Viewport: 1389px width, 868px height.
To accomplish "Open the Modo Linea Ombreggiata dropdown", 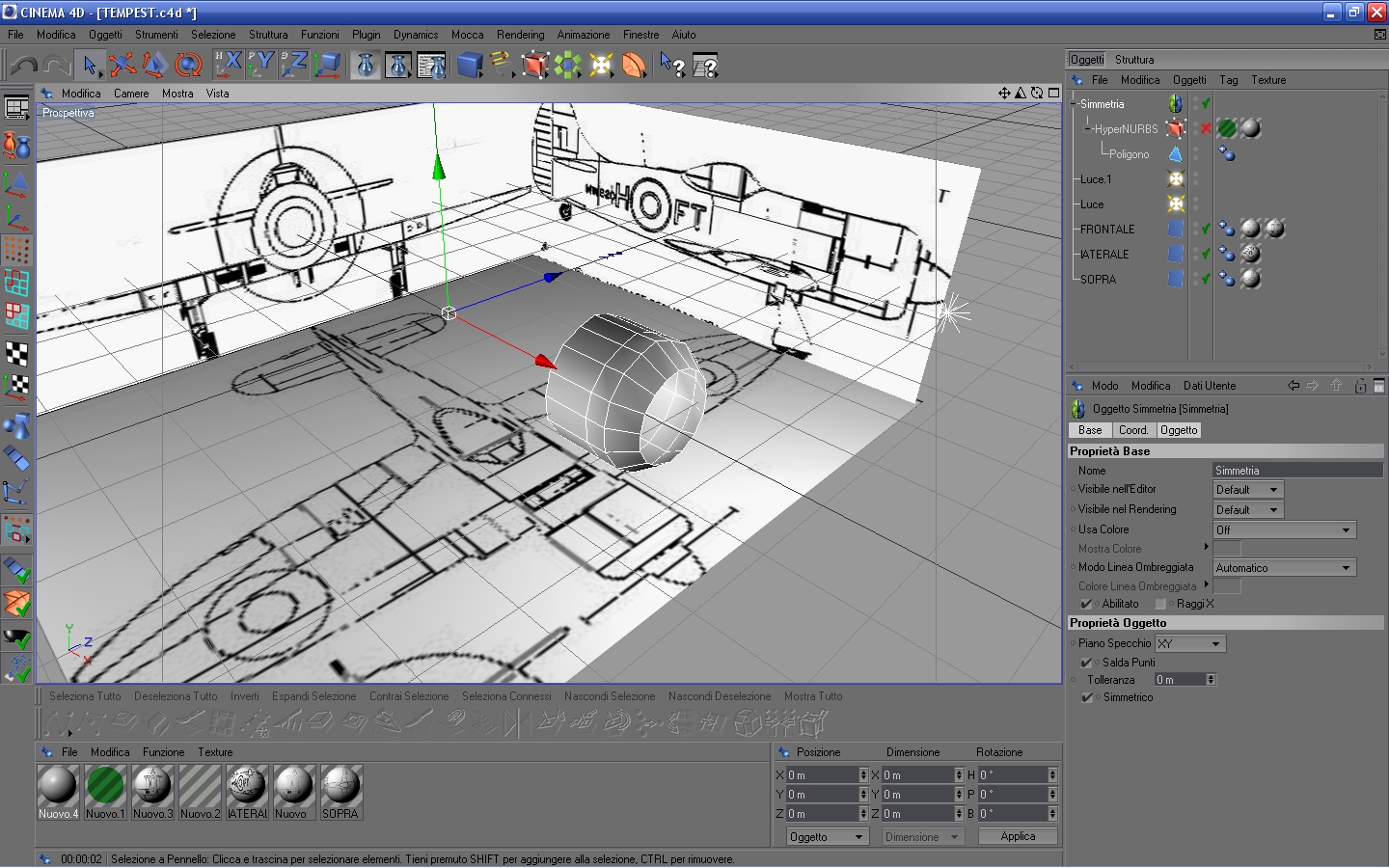I will [1285, 568].
